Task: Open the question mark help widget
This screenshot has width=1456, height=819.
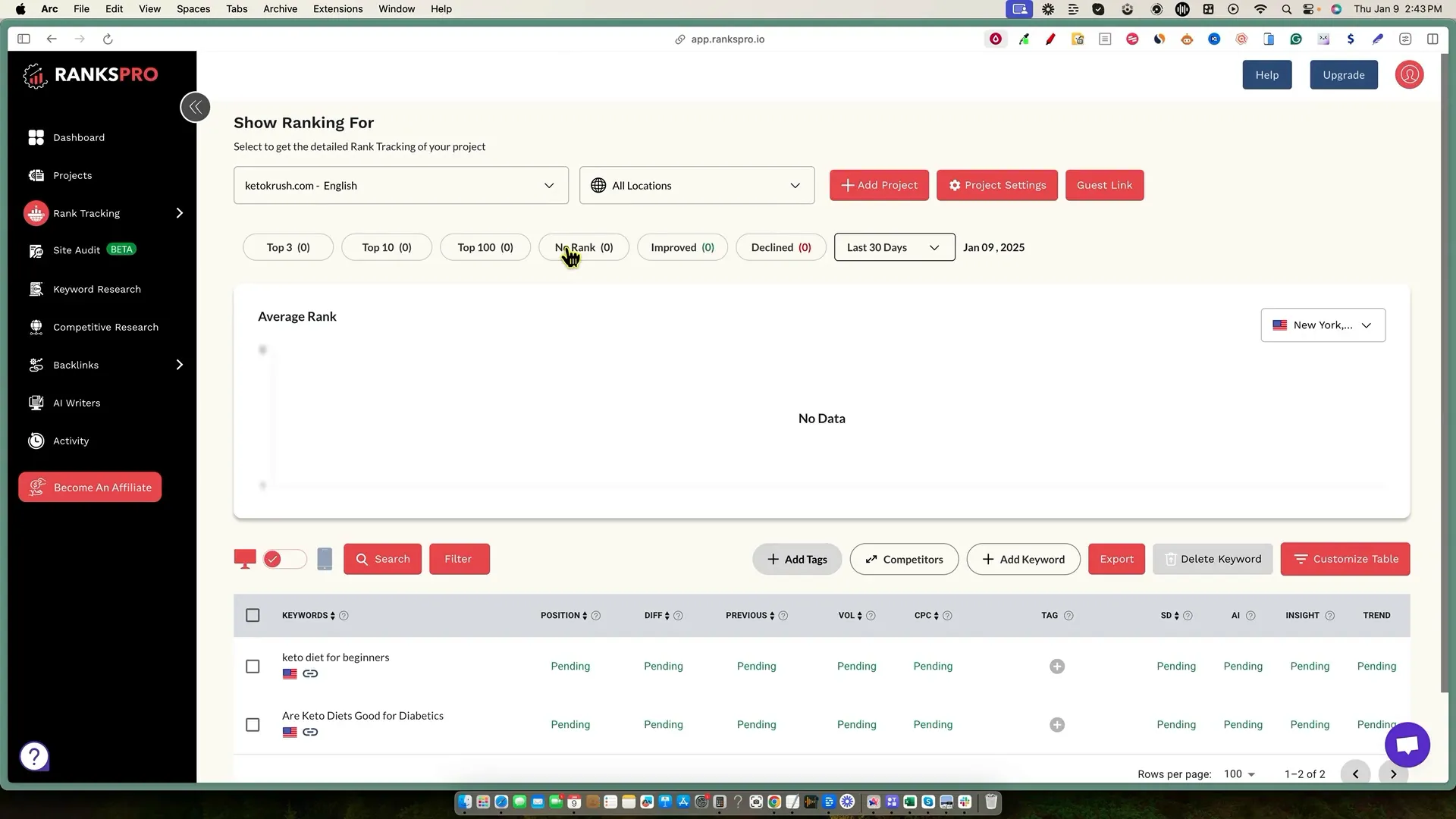Action: pyautogui.click(x=34, y=756)
